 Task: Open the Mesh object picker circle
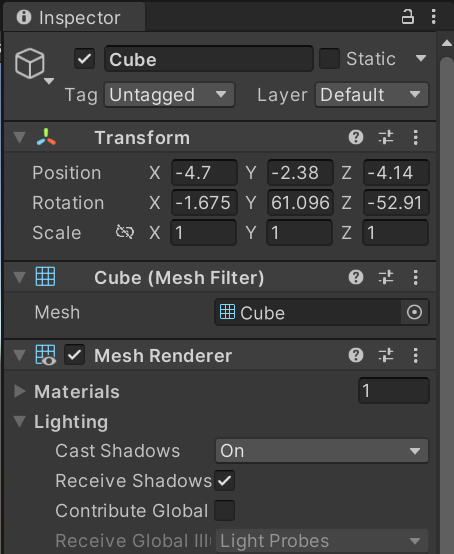pos(414,312)
